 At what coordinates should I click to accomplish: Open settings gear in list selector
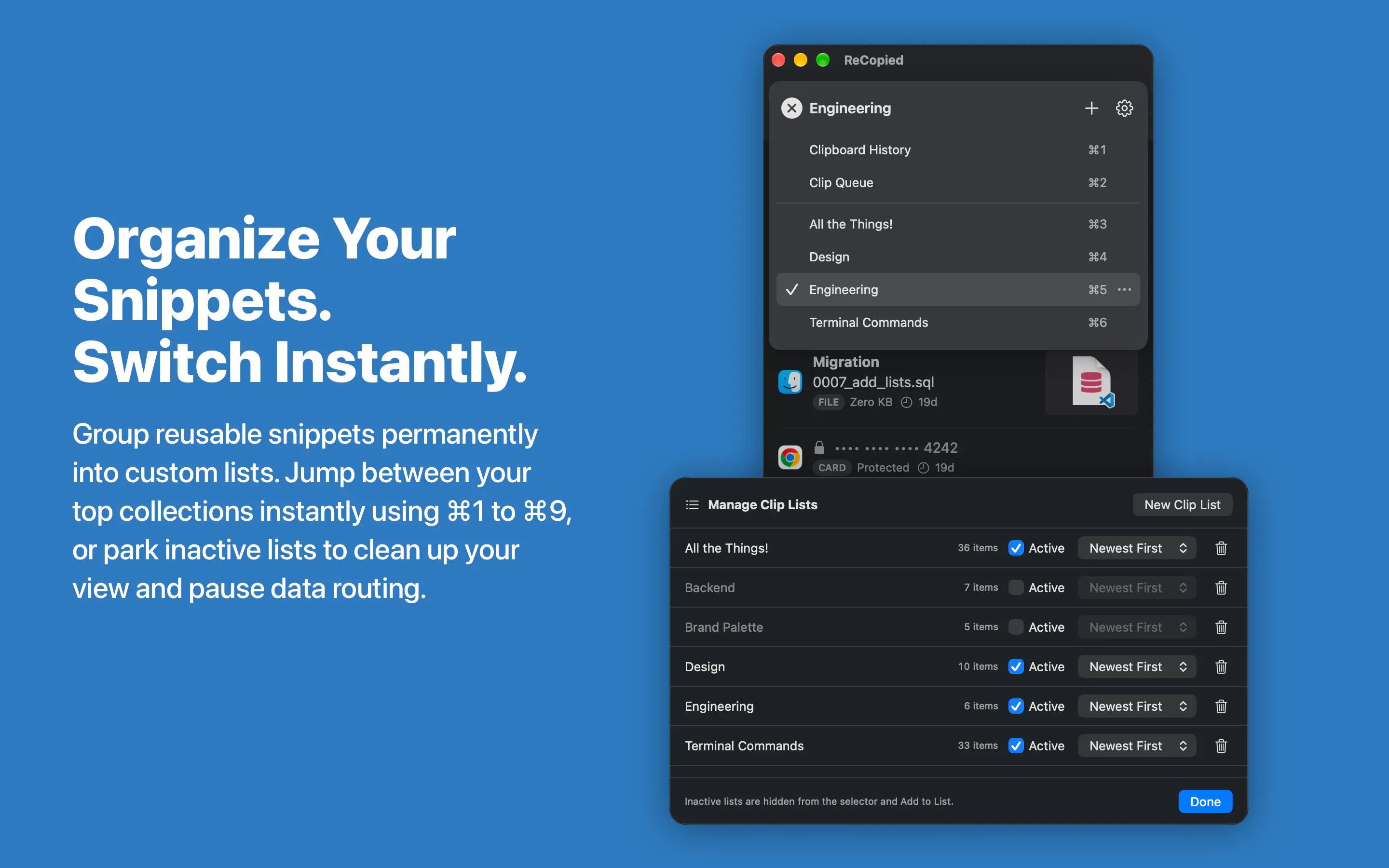click(1124, 108)
